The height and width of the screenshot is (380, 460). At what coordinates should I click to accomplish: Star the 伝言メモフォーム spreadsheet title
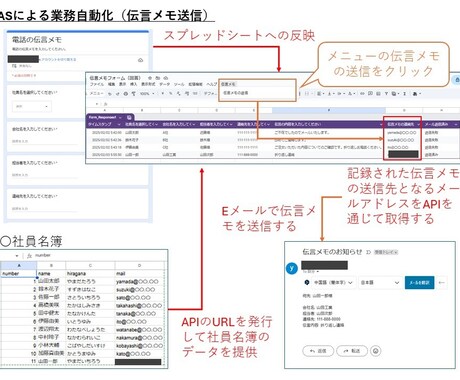point(150,78)
